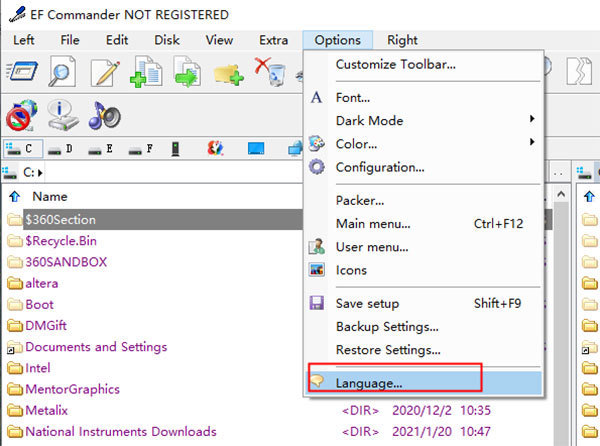Image resolution: width=600 pixels, height=446 pixels.
Task: Select Backup Settings option
Action: (424, 327)
